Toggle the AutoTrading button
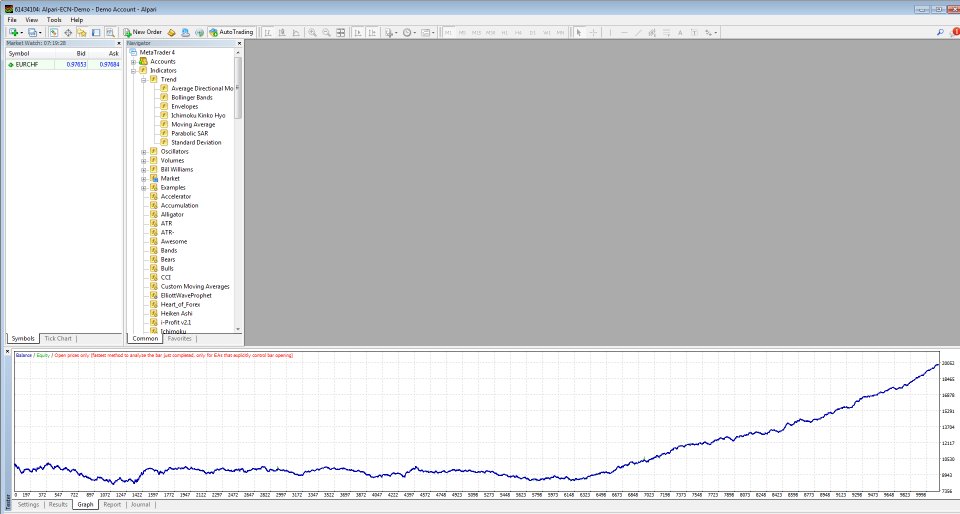The height and width of the screenshot is (514, 960). click(231, 32)
